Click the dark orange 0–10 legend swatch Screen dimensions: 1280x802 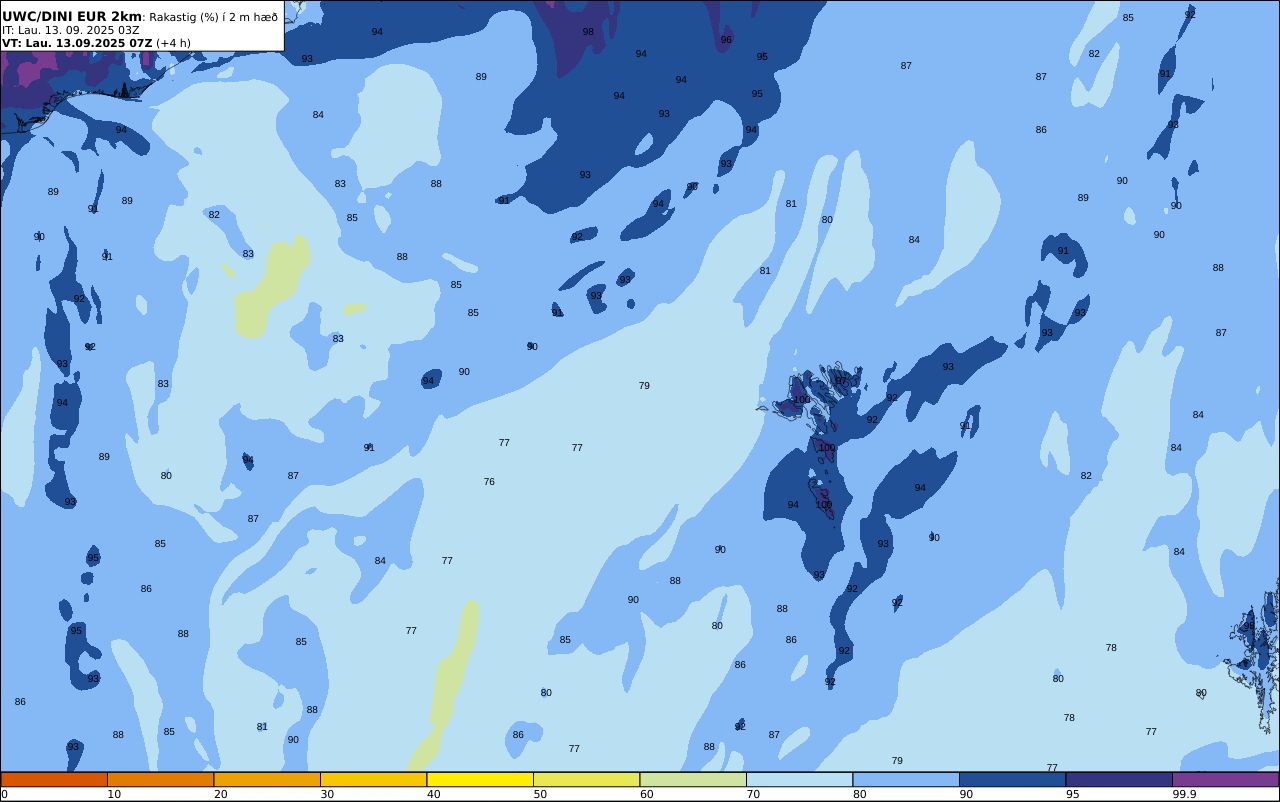pyautogui.click(x=54, y=779)
